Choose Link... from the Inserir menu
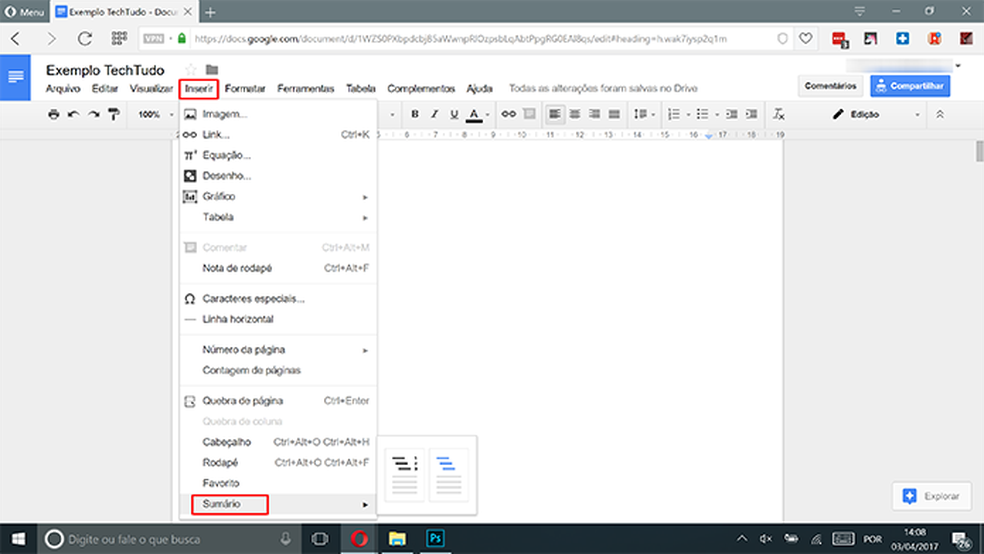The height and width of the screenshot is (554, 984). click(x=278, y=134)
